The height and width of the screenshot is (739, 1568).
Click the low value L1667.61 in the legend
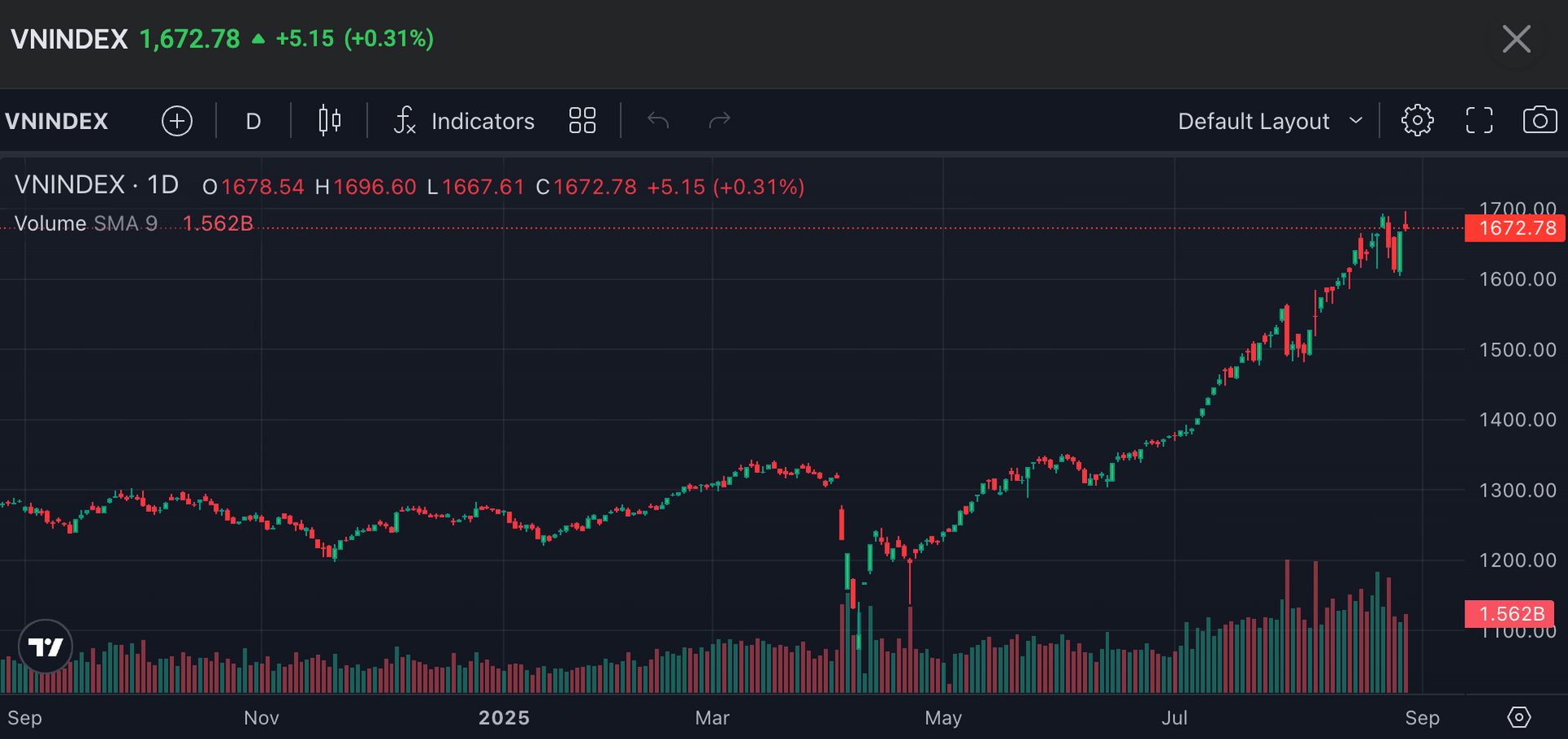(475, 187)
